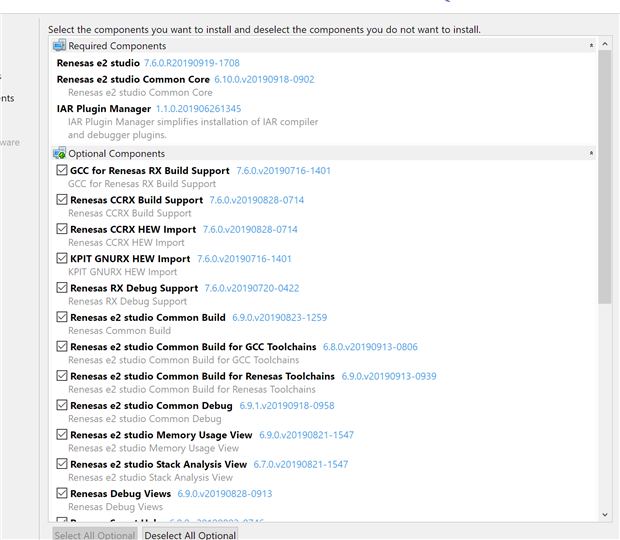Click GCC for Renesas RX Build Support label
620x540 pixels.
click(x=150, y=171)
